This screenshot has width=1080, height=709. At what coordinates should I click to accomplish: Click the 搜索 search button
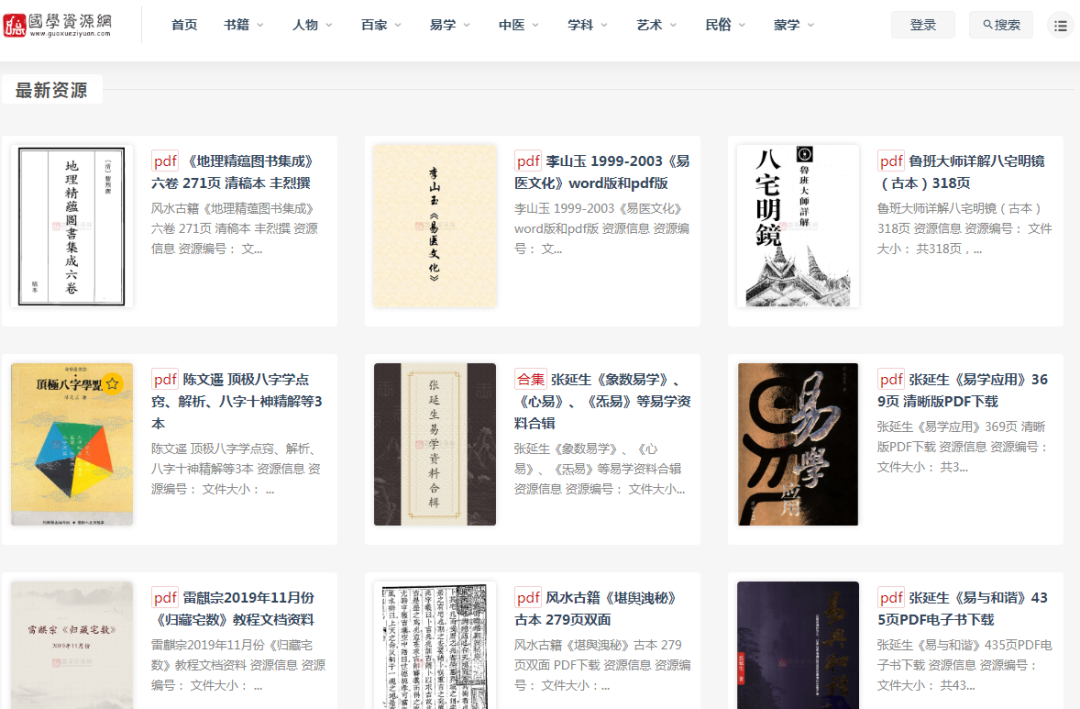tap(1001, 25)
